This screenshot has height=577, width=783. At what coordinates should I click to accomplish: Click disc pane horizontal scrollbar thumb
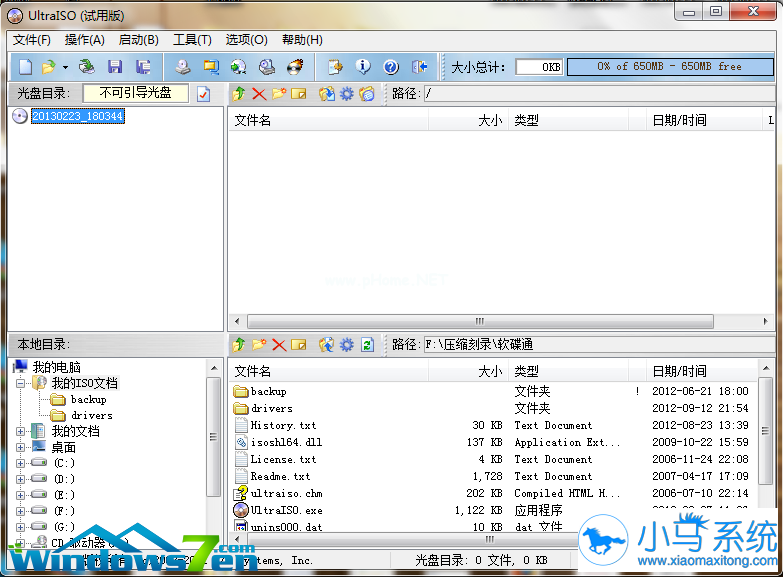pos(480,321)
